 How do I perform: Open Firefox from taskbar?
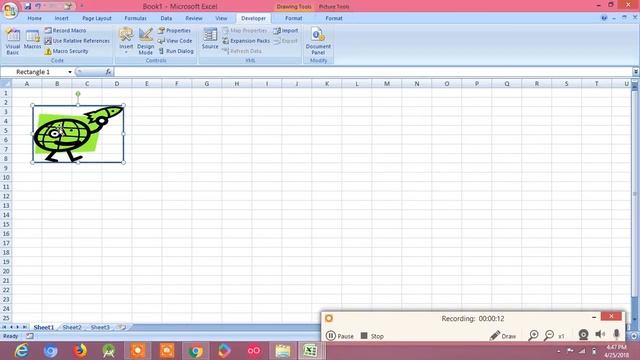80,351
